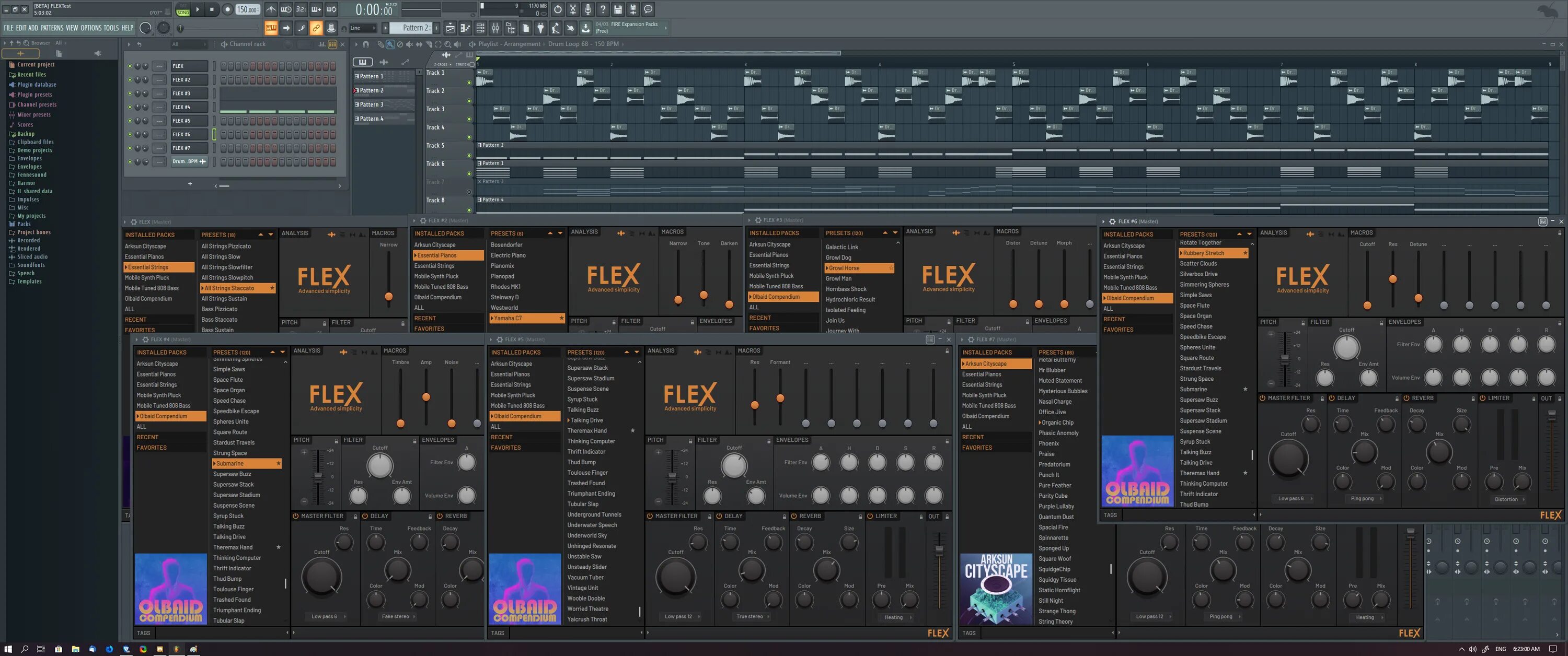Select the Mute tool in Playlist toolbar
Viewport: 1568px width, 656px height.
coord(410,44)
